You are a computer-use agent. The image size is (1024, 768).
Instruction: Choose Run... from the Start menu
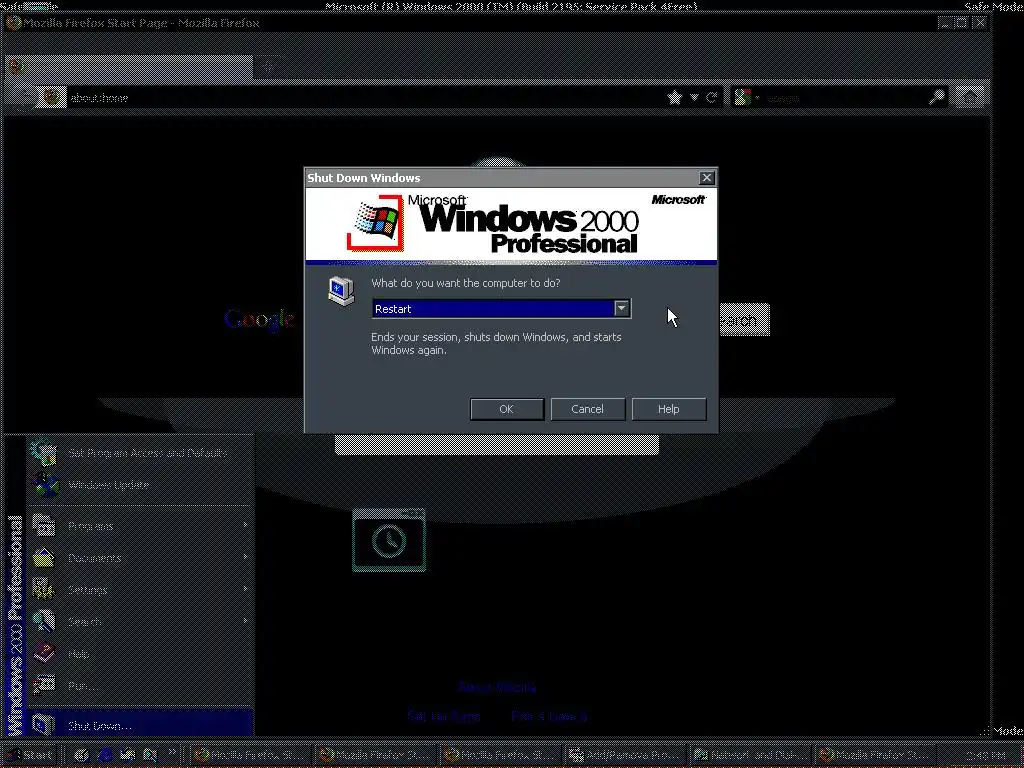(x=140, y=686)
